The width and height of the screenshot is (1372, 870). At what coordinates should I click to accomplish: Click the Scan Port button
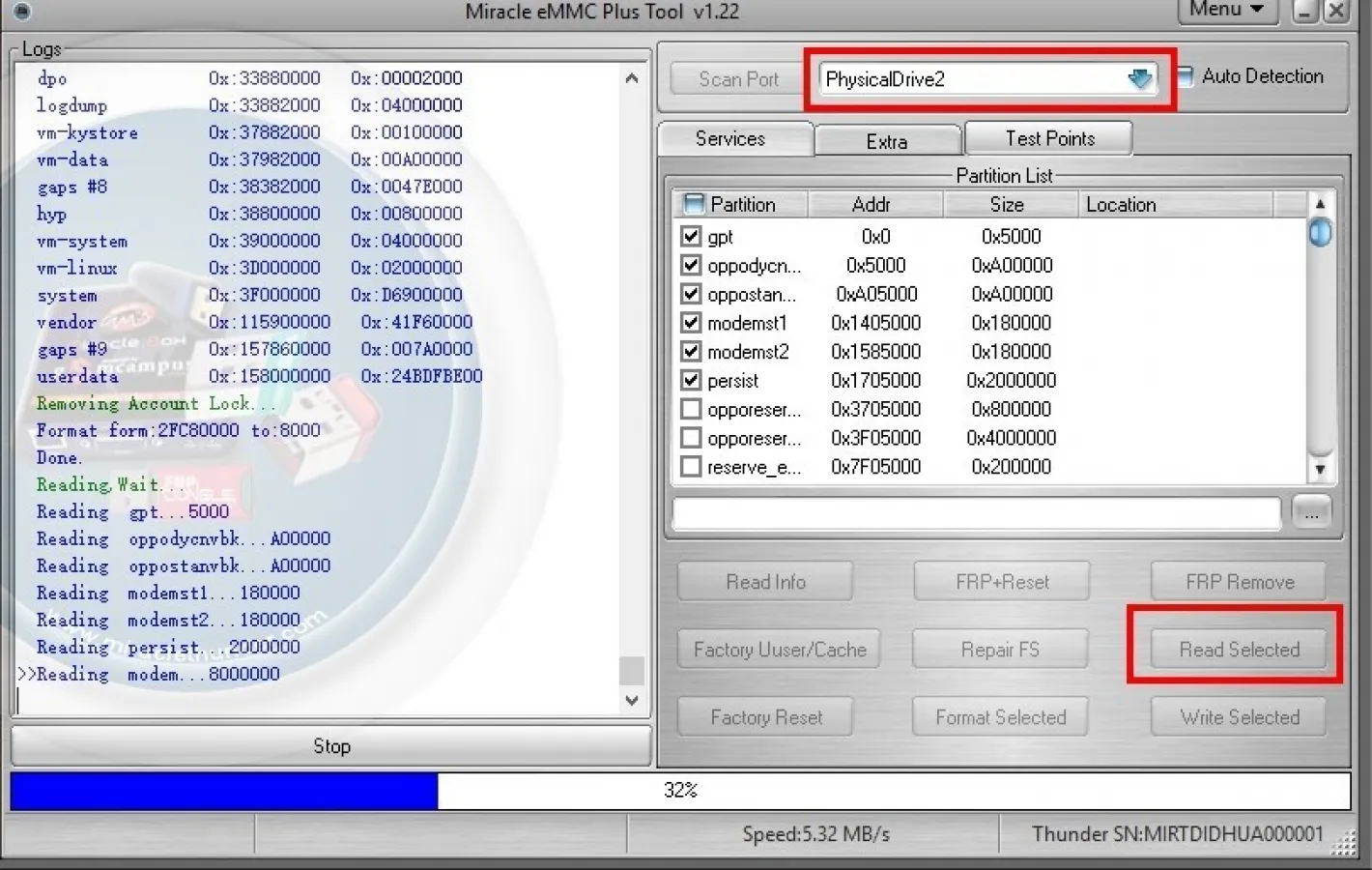click(x=738, y=79)
